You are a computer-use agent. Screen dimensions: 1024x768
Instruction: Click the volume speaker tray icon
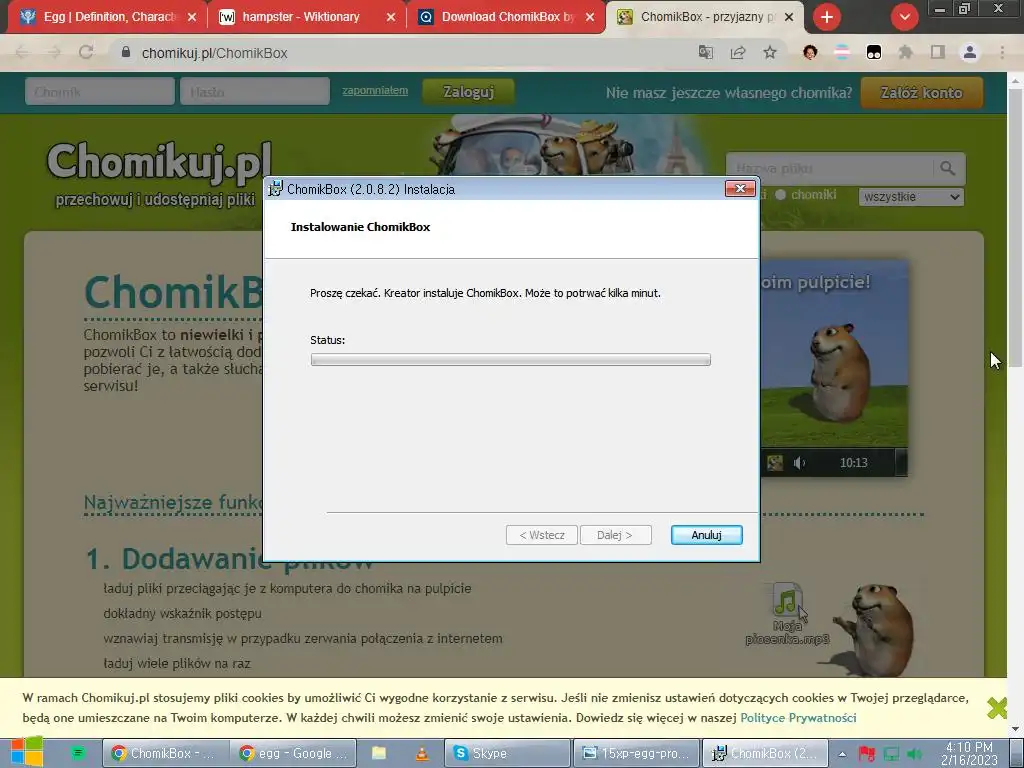pos(915,754)
